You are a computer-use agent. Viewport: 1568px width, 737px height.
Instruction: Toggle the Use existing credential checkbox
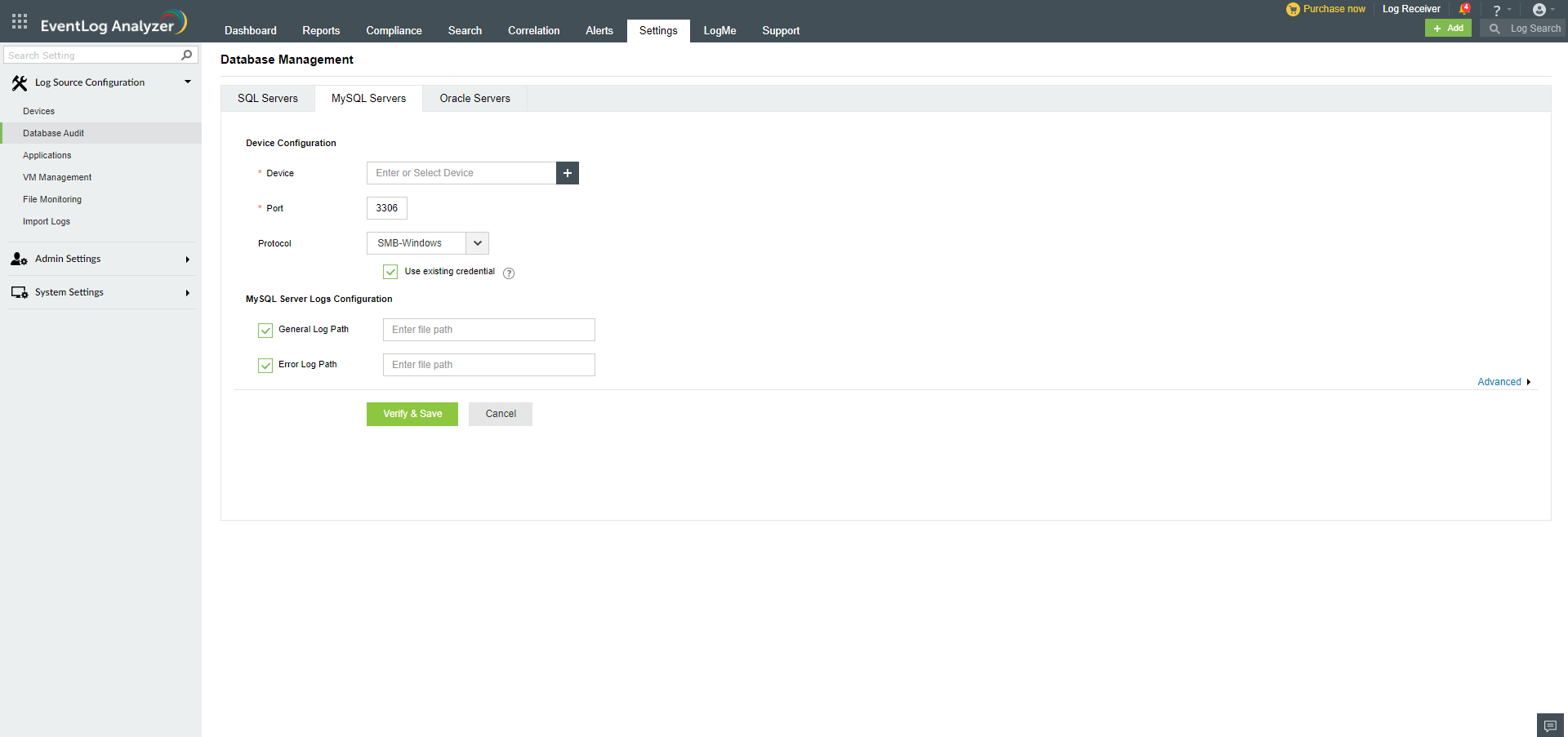coord(390,272)
